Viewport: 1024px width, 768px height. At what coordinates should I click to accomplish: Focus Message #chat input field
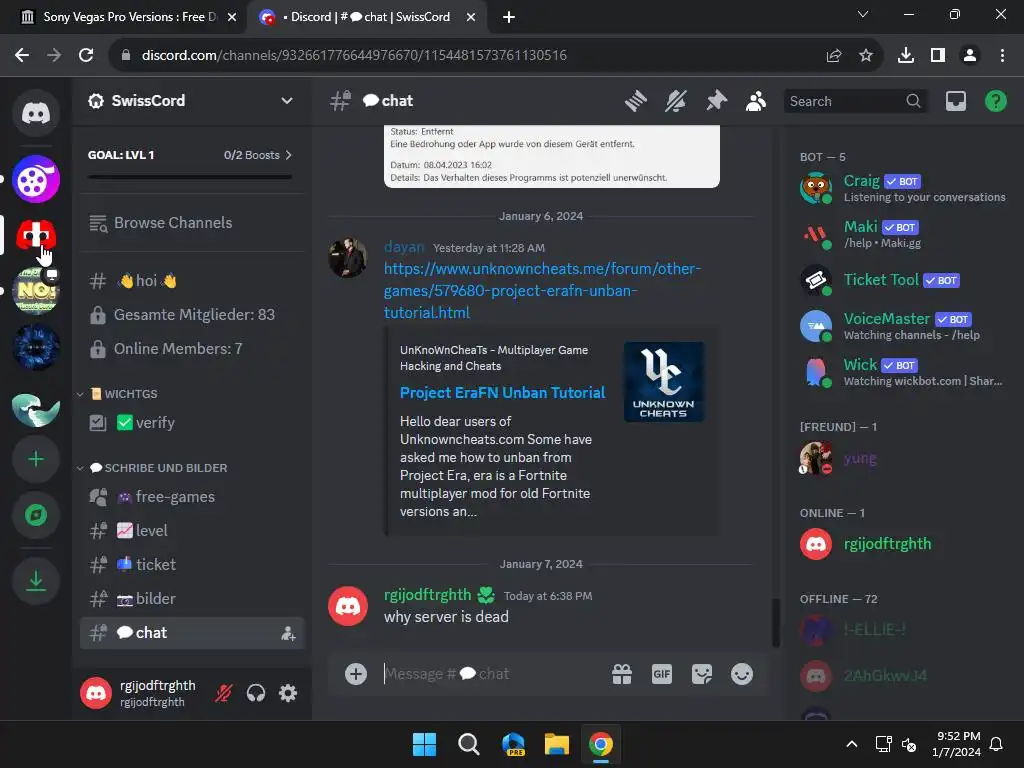pos(493,674)
